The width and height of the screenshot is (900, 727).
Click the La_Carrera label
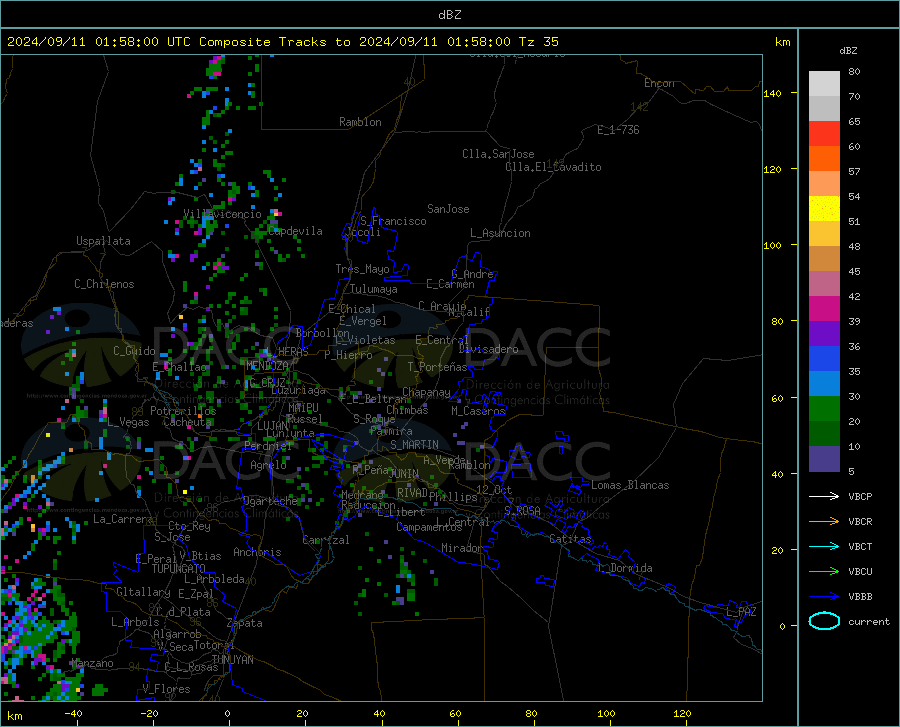(x=123, y=519)
